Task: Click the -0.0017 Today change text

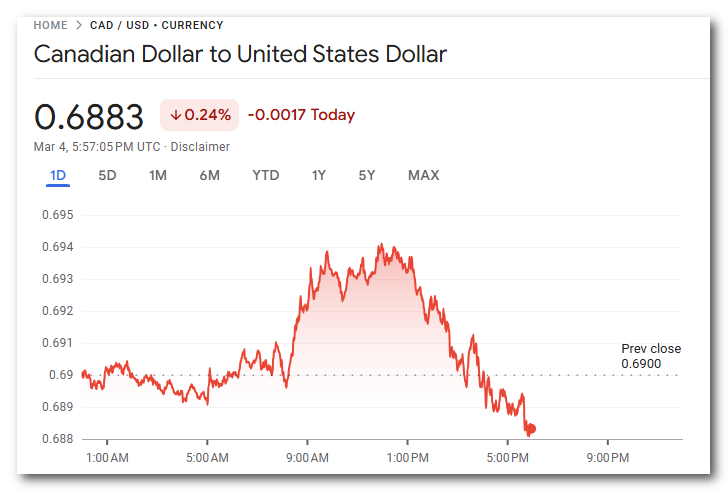Action: pyautogui.click(x=301, y=115)
